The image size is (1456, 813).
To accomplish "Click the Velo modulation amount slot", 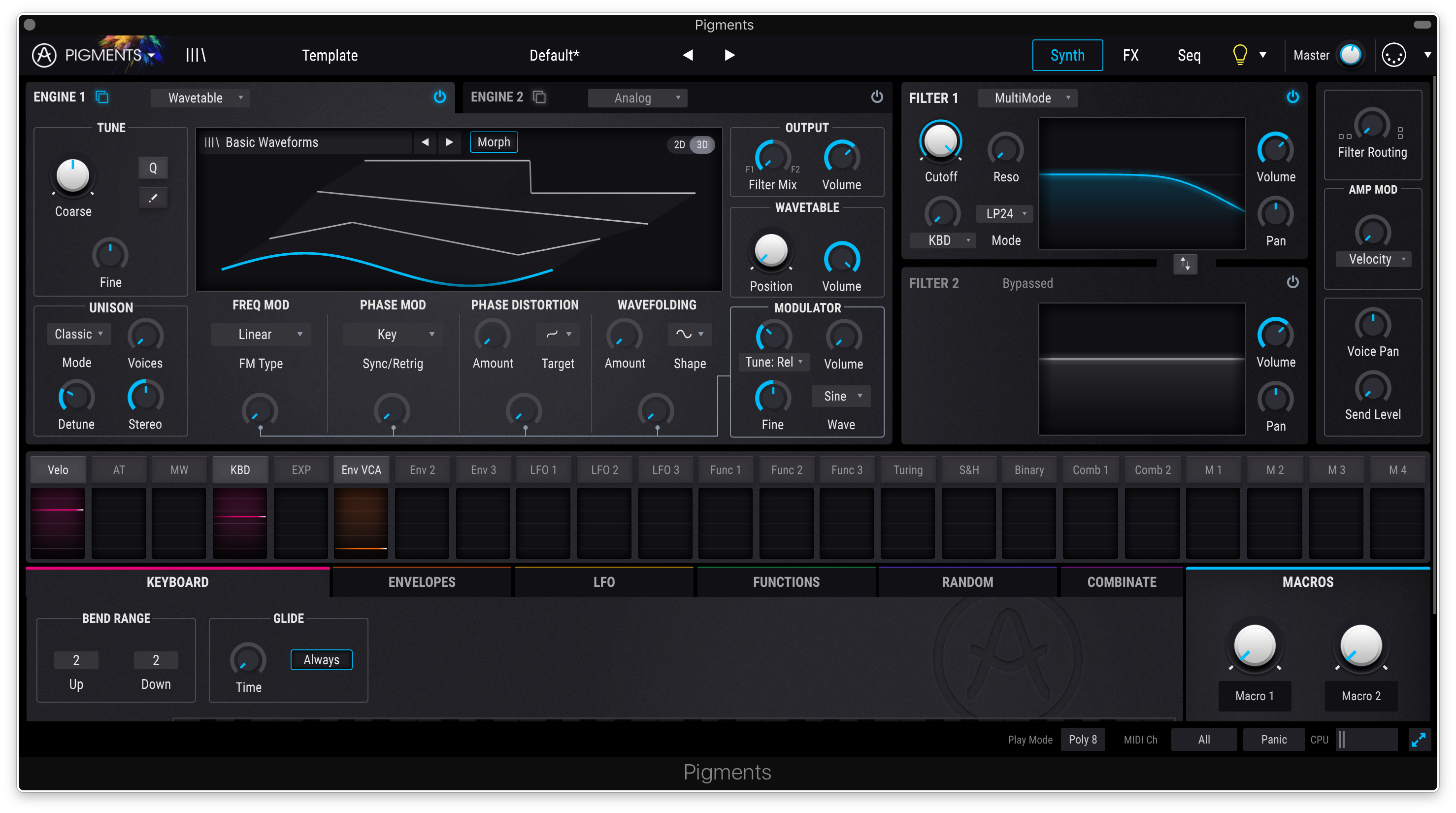I will [57, 524].
